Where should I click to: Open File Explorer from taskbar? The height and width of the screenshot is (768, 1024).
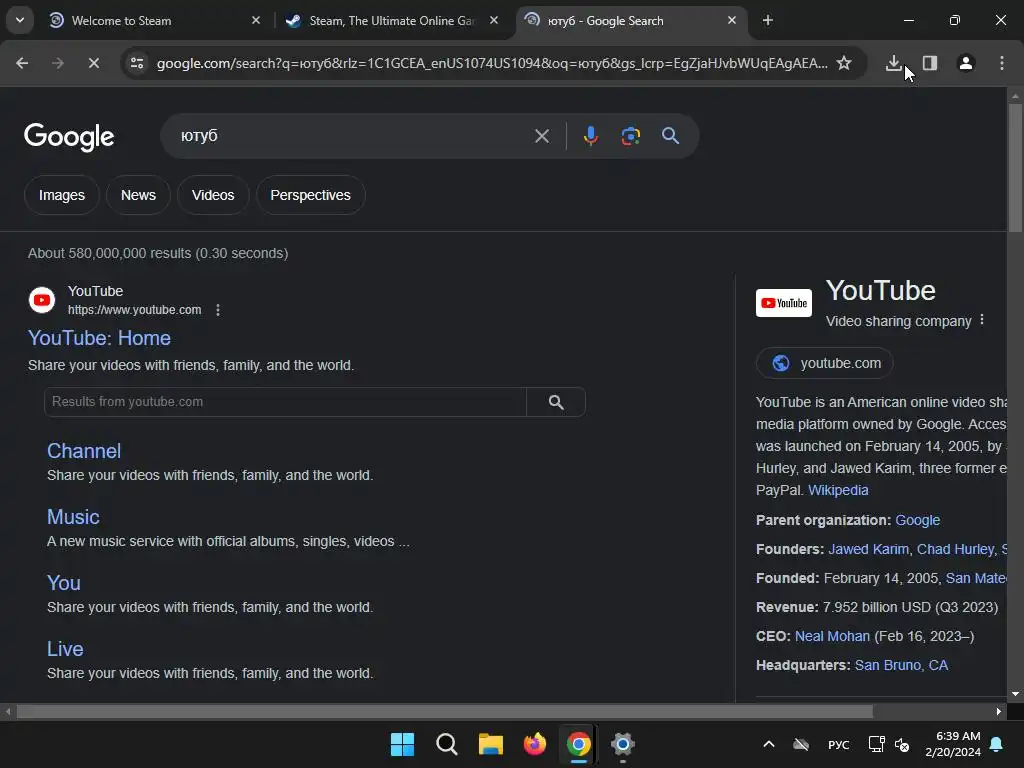pyautogui.click(x=490, y=744)
